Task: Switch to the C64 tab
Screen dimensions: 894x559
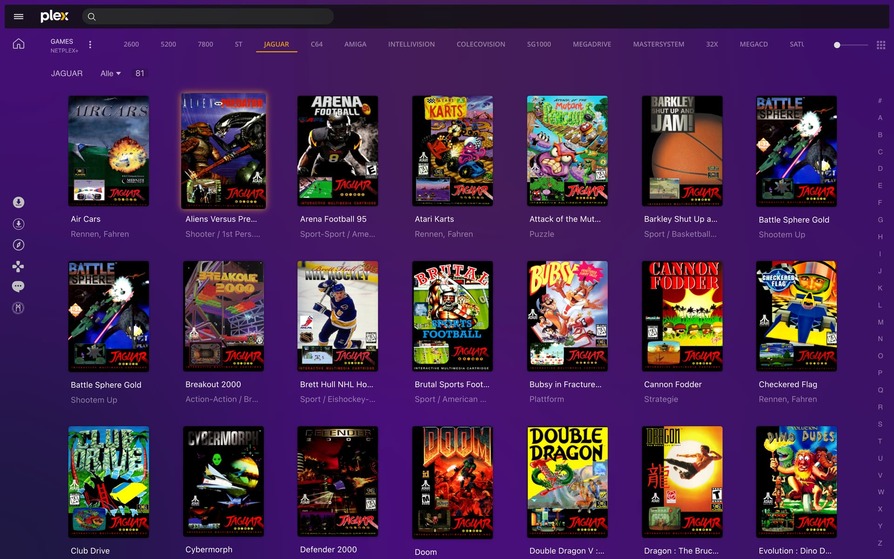Action: (316, 44)
